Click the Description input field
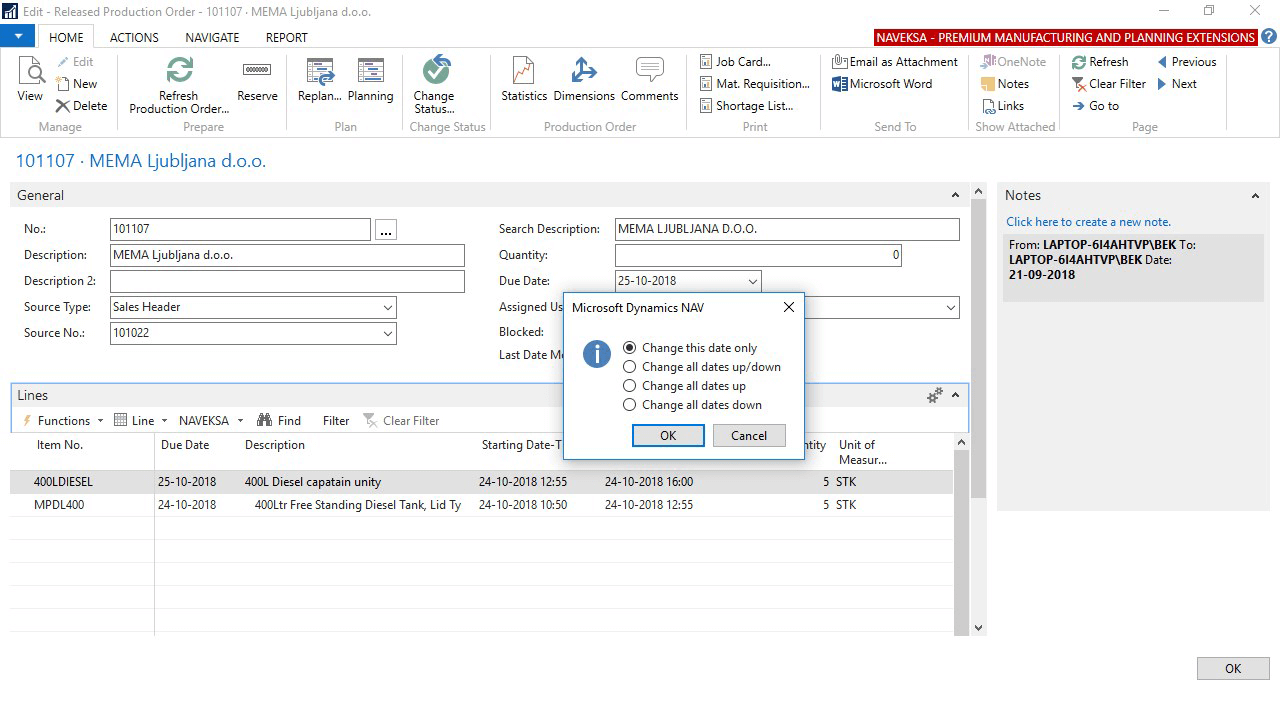 (x=287, y=256)
